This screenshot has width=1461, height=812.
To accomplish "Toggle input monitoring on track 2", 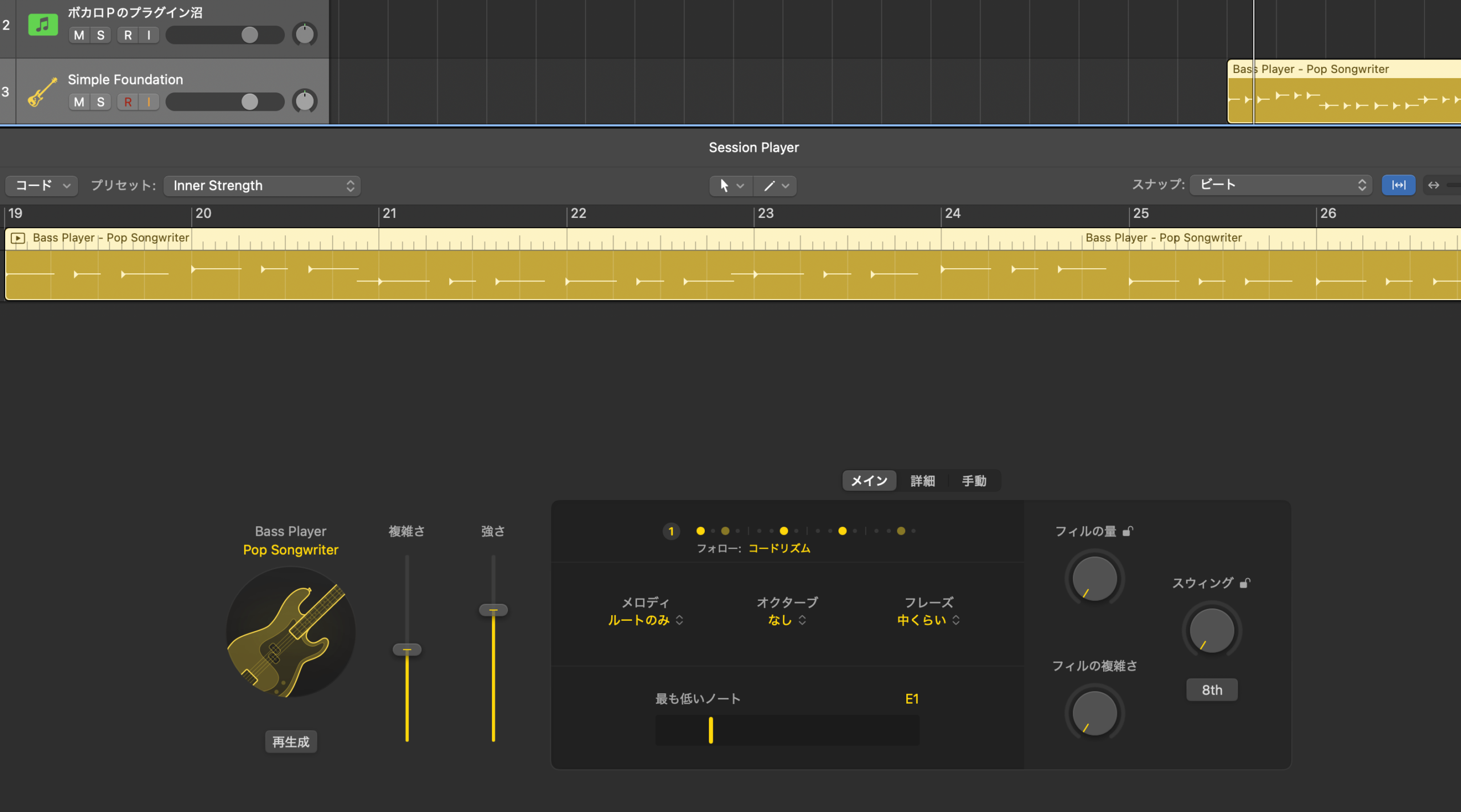I will pyautogui.click(x=149, y=35).
